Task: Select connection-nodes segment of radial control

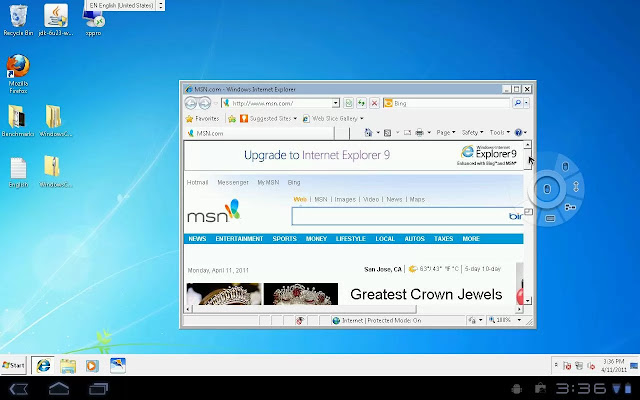Action: tap(570, 208)
